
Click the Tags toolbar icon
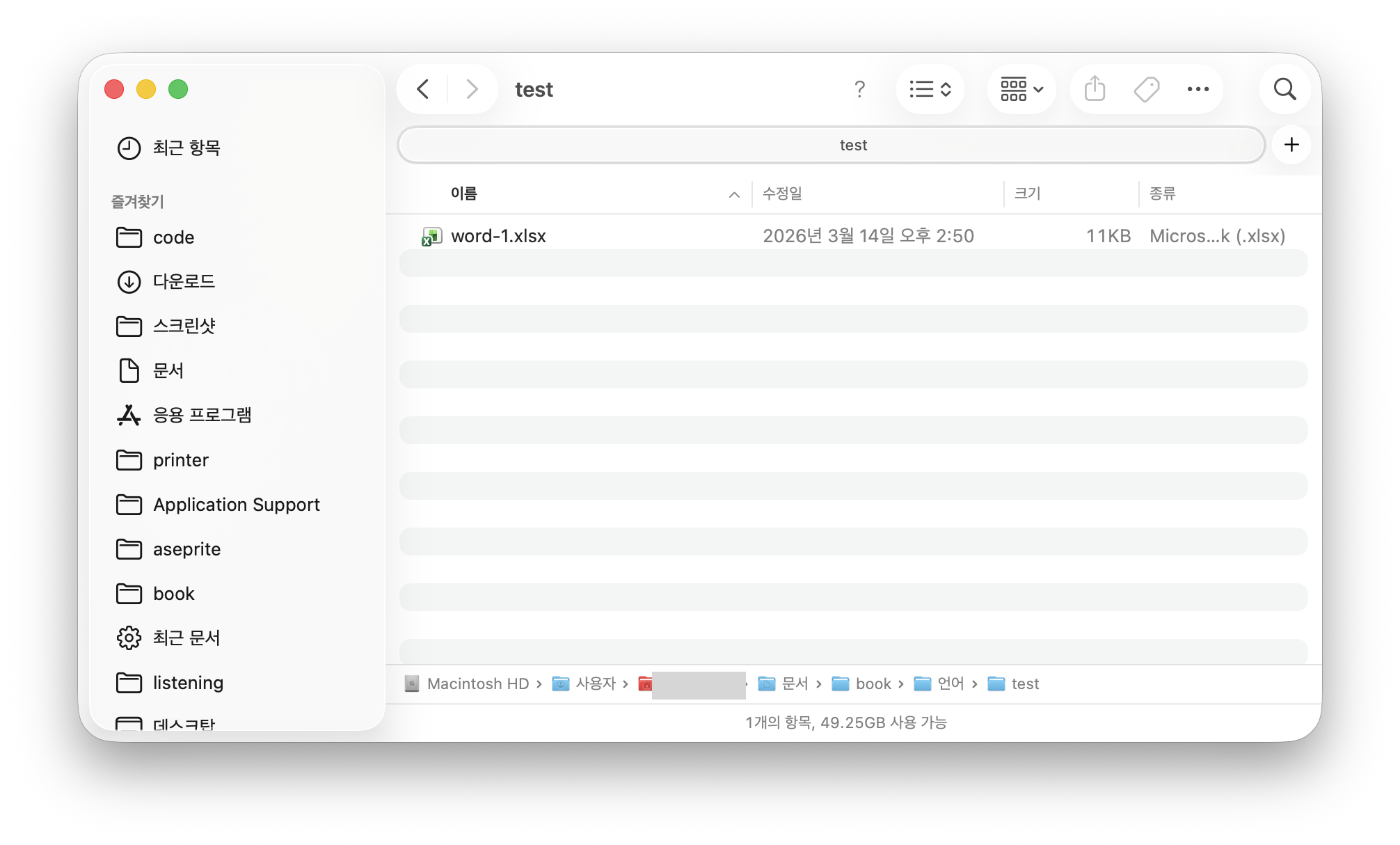[x=1146, y=89]
